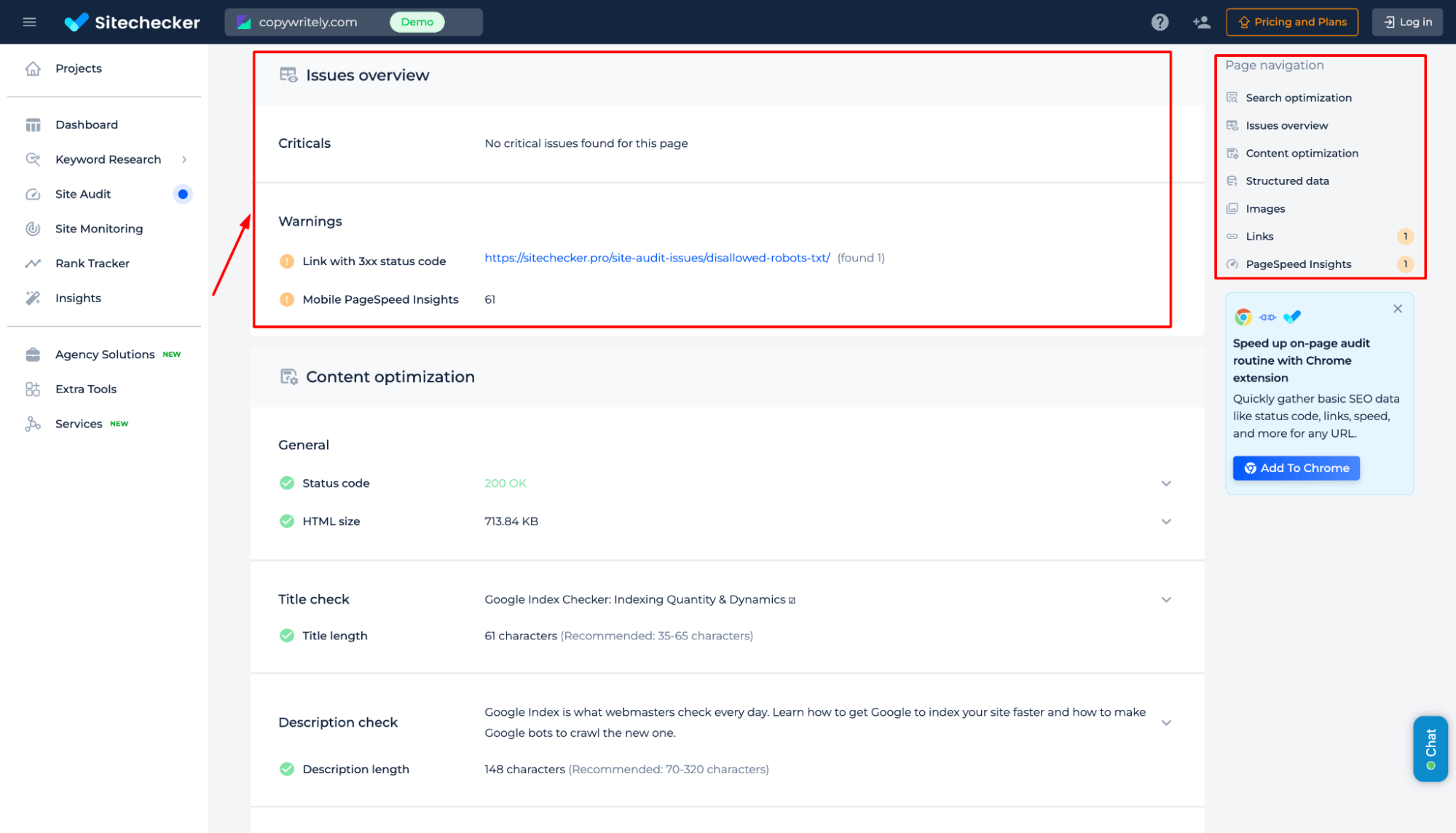Screen dimensions: 1456x833
Task: Open Site Monitoring section
Action: click(99, 228)
